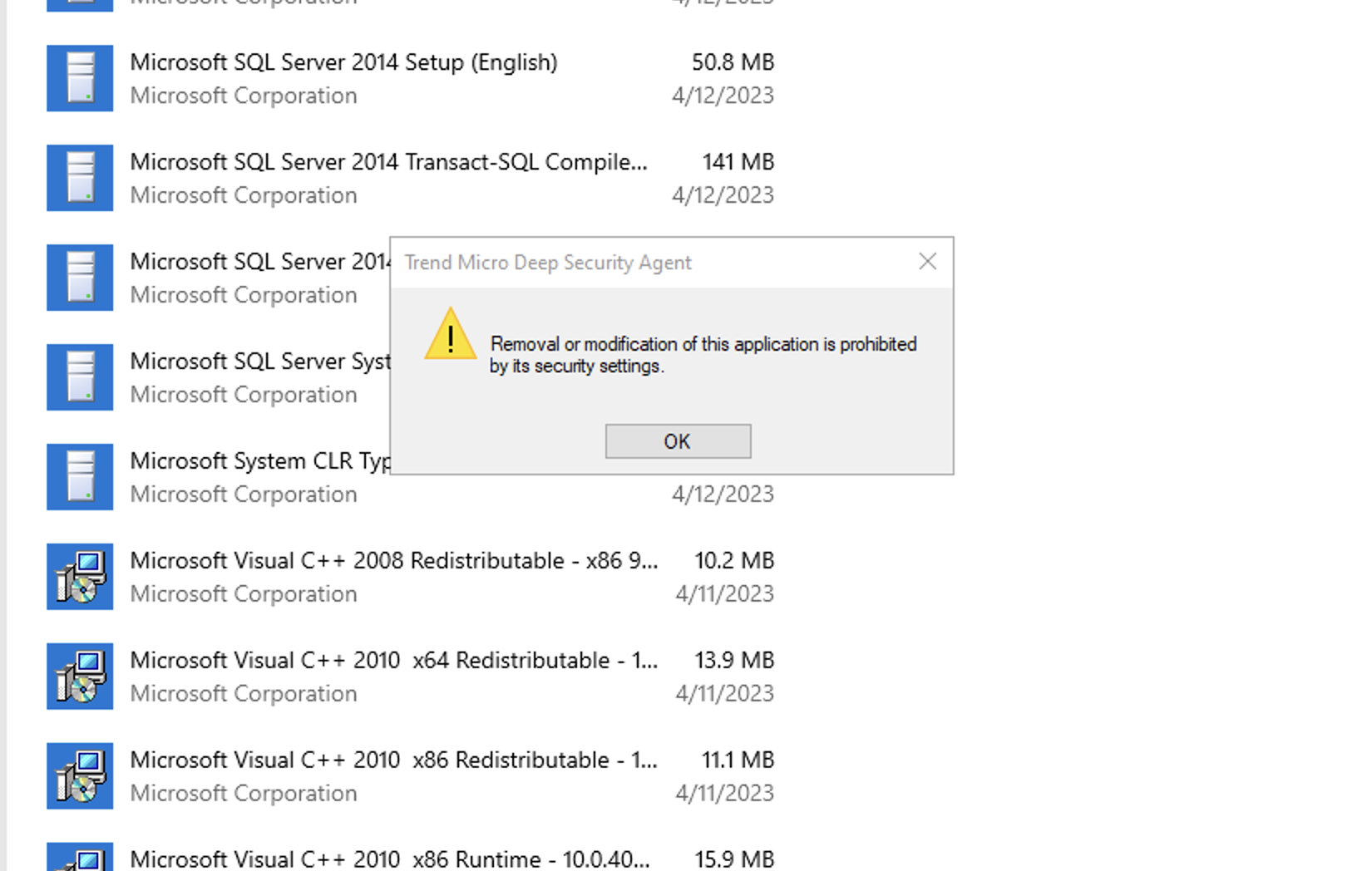The height and width of the screenshot is (871, 1372).
Task: Select Microsoft Visual C++ 2008 Redistributable entry
Action: pos(411,577)
